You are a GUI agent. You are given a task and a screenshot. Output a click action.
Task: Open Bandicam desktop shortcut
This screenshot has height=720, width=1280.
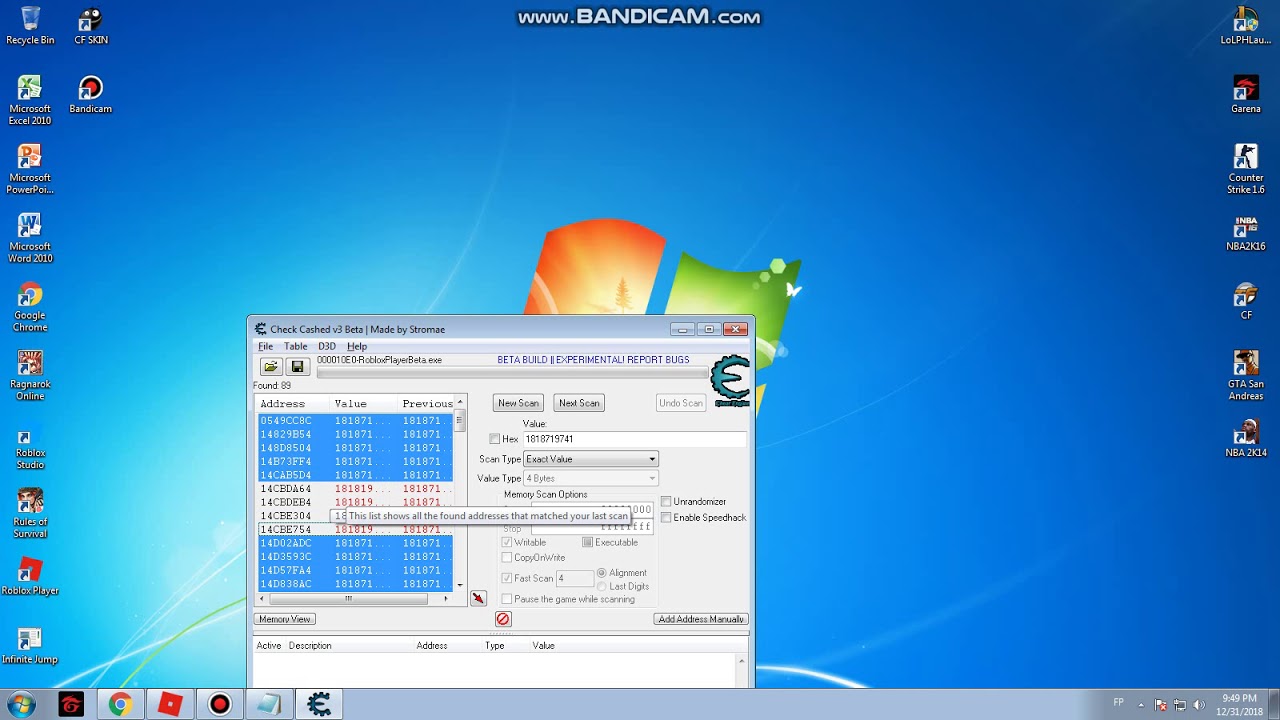(x=91, y=95)
